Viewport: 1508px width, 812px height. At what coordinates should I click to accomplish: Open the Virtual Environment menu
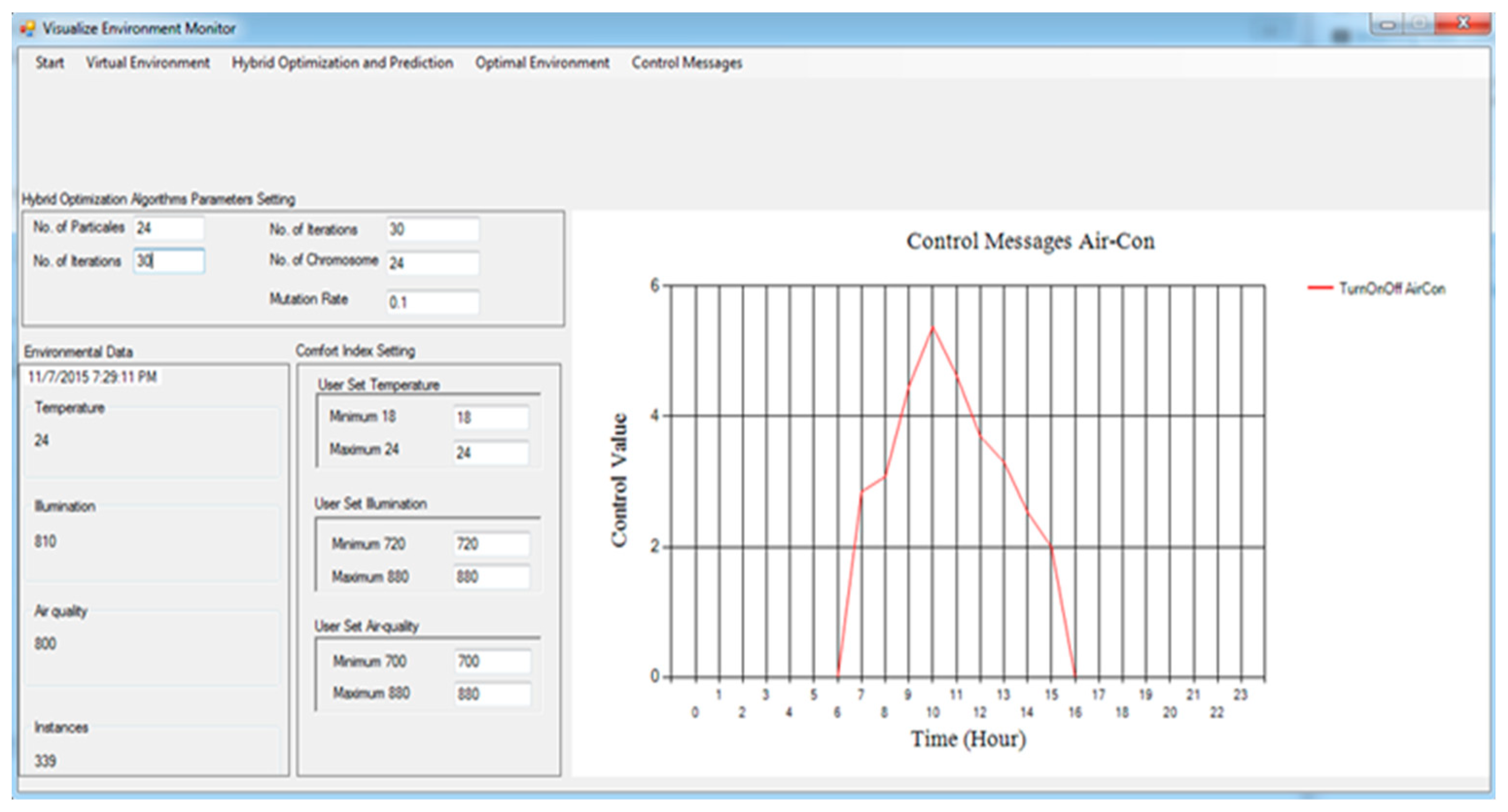(147, 63)
